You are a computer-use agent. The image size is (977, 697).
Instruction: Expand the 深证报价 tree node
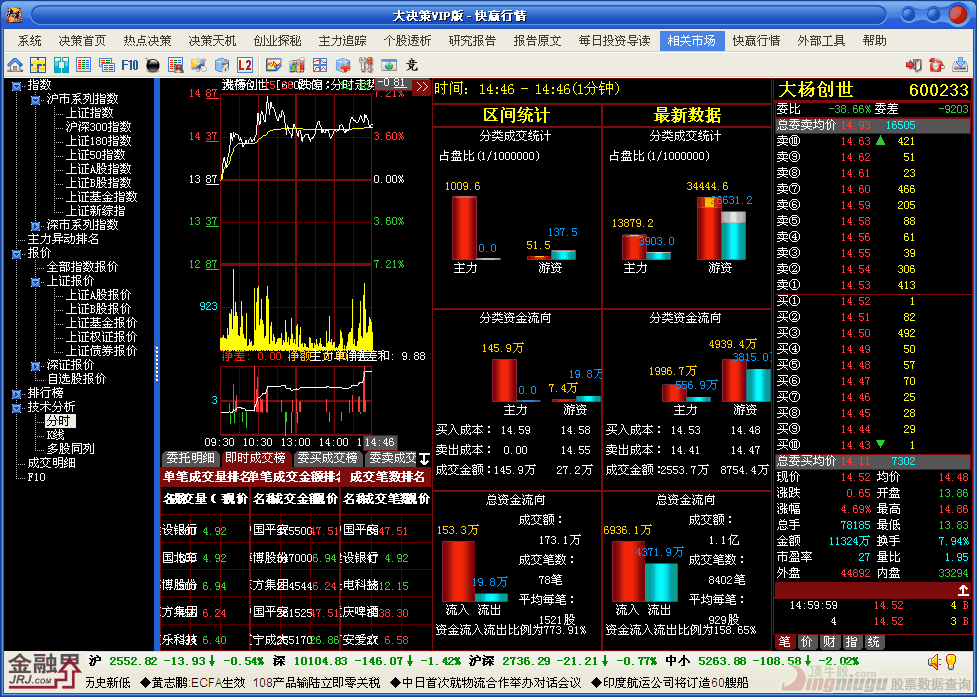[36, 366]
